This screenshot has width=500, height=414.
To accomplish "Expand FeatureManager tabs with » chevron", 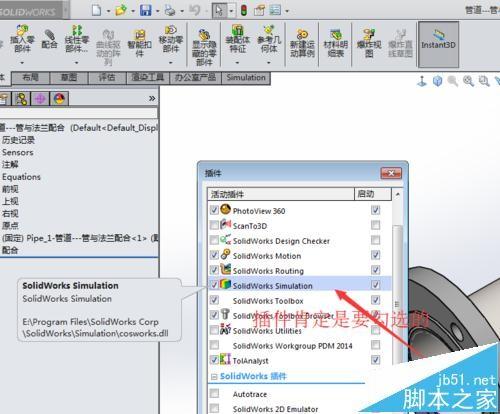I will pos(152,98).
